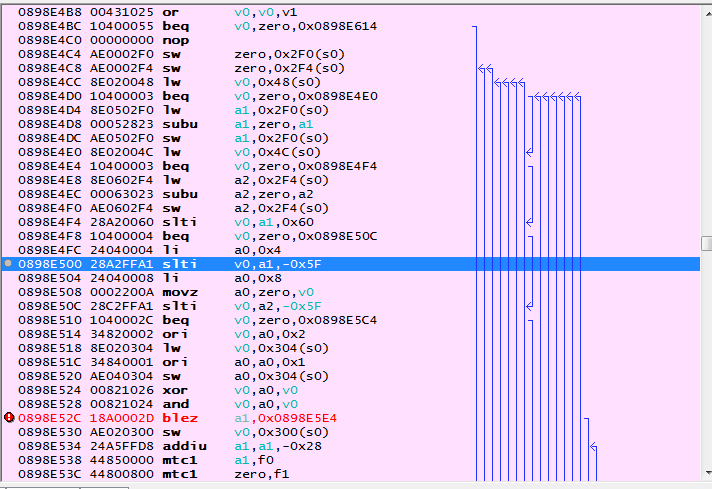This screenshot has height=489, width=712.
Task: Select the nop instruction at 0898E4C0
Action: tap(174, 41)
